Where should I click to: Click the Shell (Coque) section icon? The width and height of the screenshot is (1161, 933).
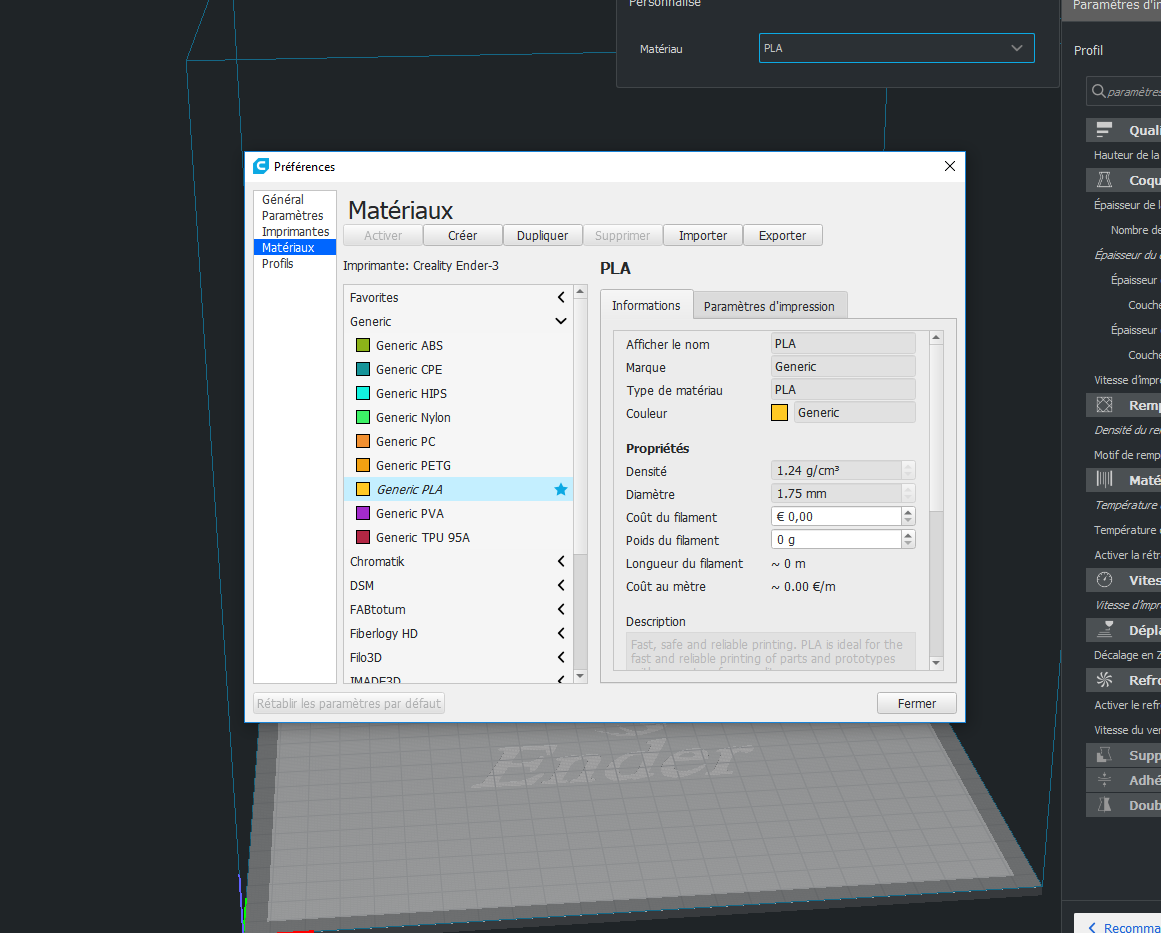coord(1104,180)
